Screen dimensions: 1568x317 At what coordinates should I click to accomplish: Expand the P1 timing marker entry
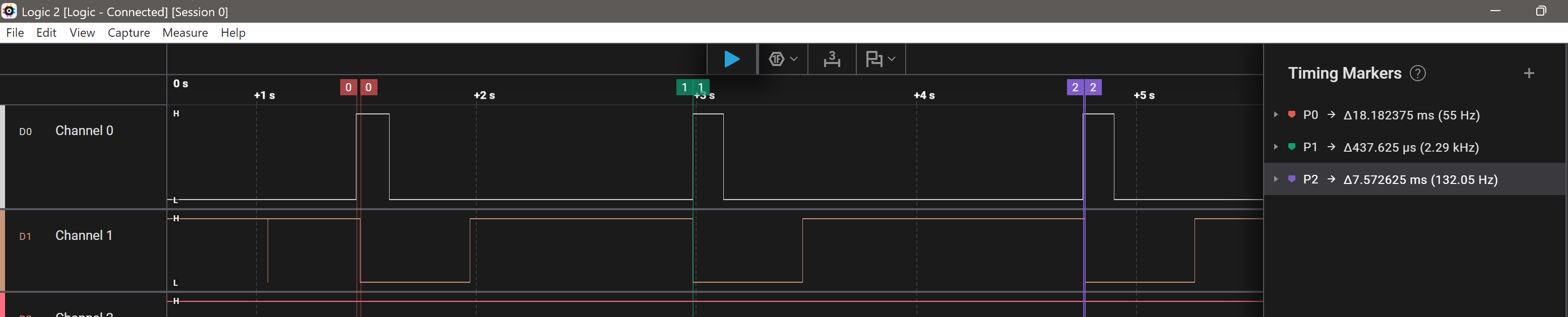point(1276,147)
